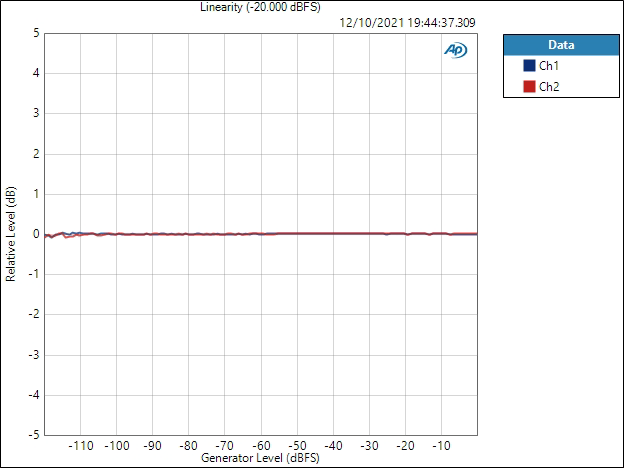The height and width of the screenshot is (468, 624).
Task: Click the 0 y-axis tick label
Action: point(37,234)
